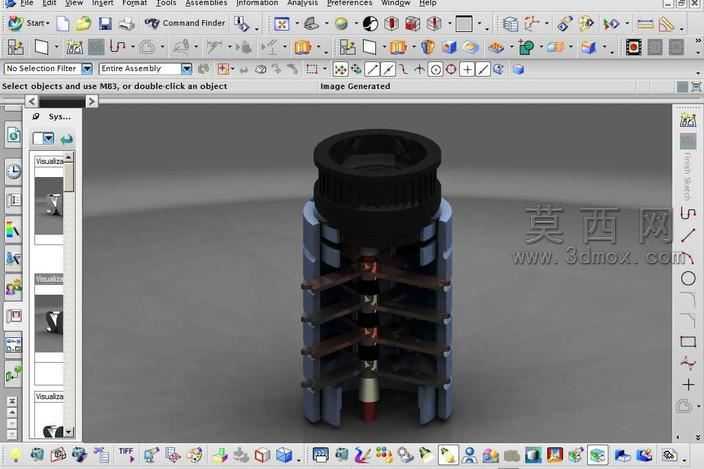Image resolution: width=704 pixels, height=469 pixels.
Task: Select the person silhouette icon in bottom toolbar
Action: [x=470, y=455]
